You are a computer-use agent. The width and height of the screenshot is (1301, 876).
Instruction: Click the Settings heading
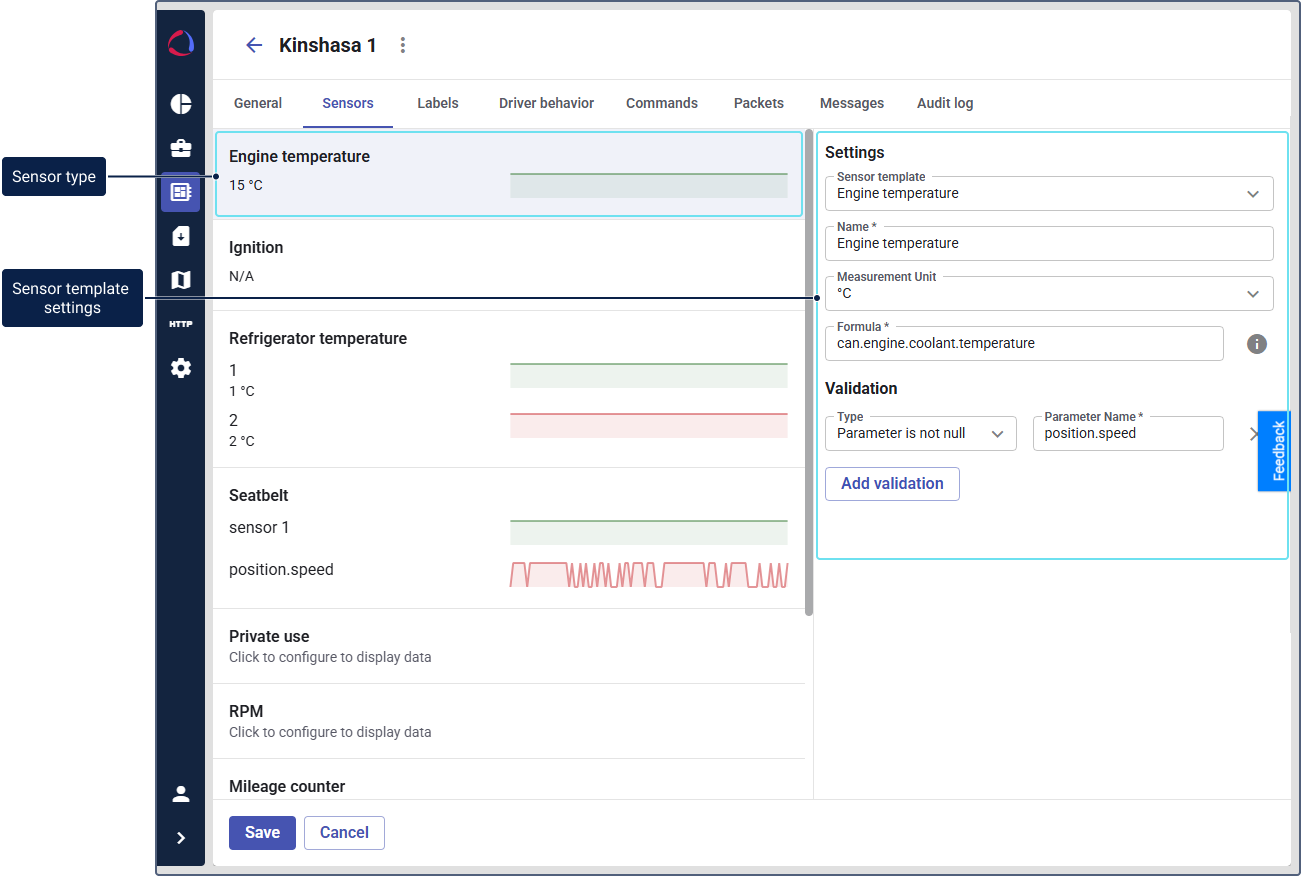[x=855, y=152]
